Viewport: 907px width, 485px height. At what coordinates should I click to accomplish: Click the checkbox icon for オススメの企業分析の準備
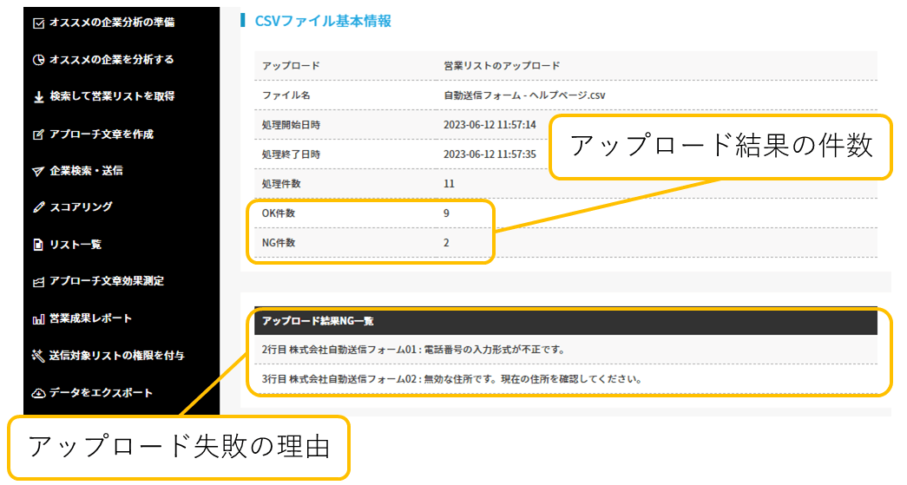[39, 23]
